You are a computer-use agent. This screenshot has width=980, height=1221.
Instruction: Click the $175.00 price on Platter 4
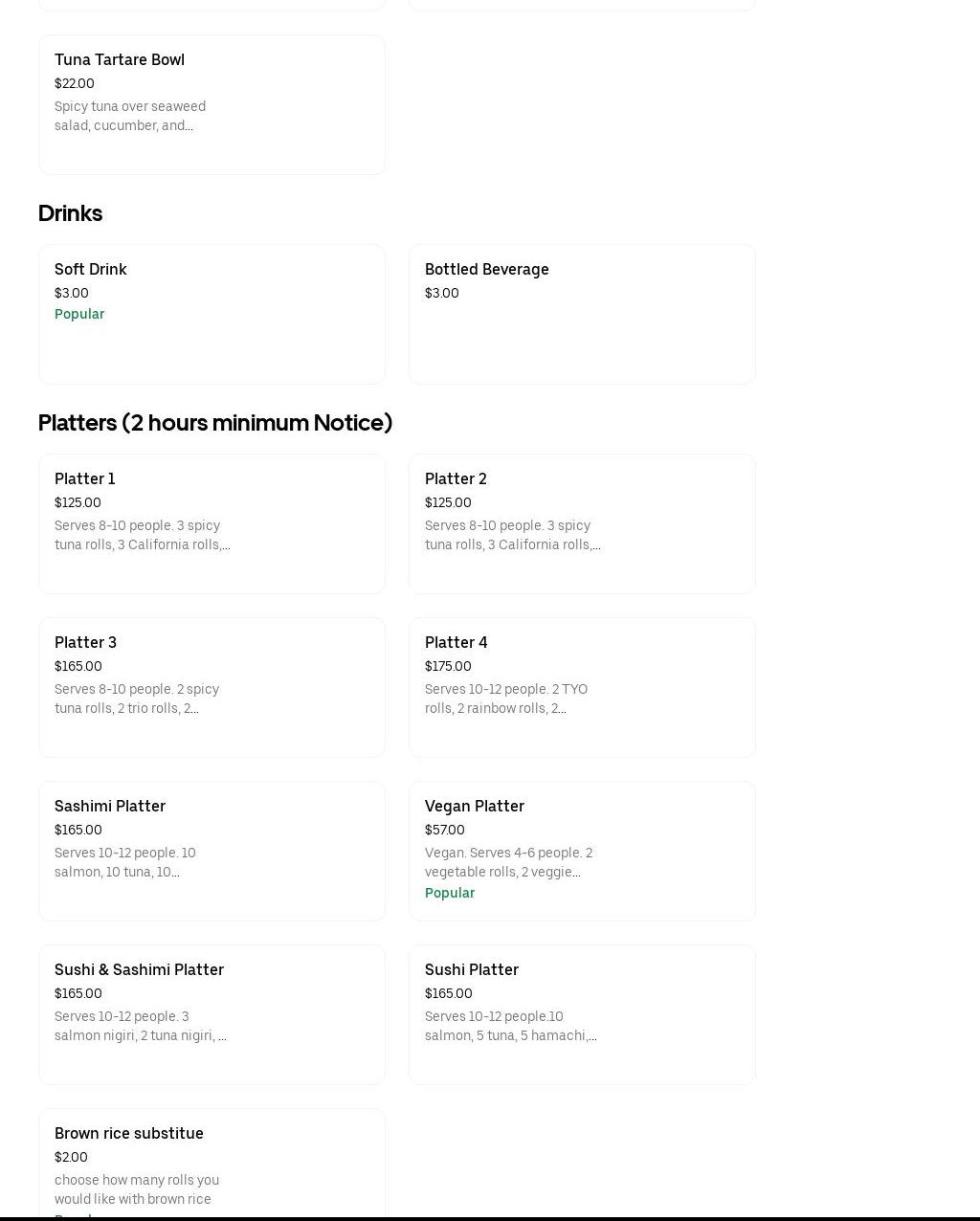coord(448,666)
